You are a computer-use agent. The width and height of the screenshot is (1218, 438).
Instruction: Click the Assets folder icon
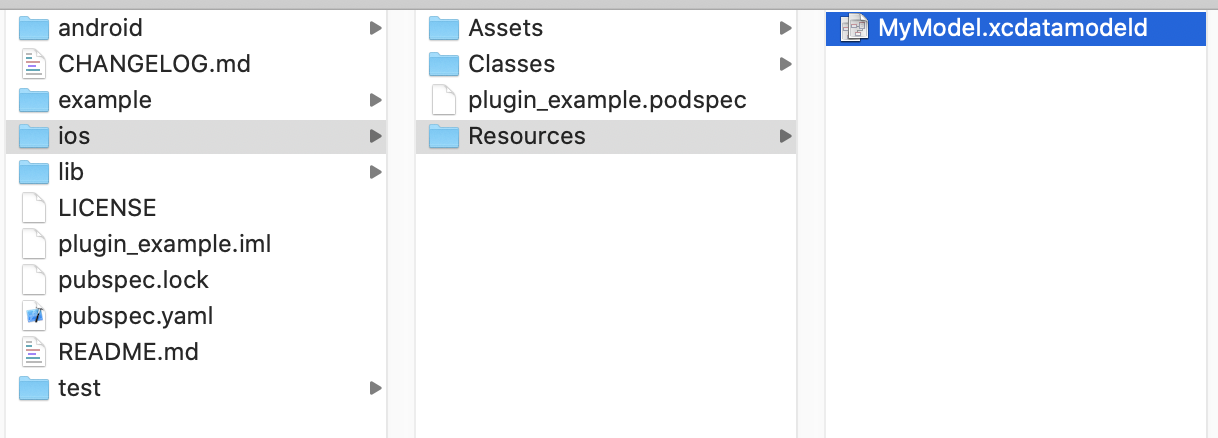coord(444,28)
